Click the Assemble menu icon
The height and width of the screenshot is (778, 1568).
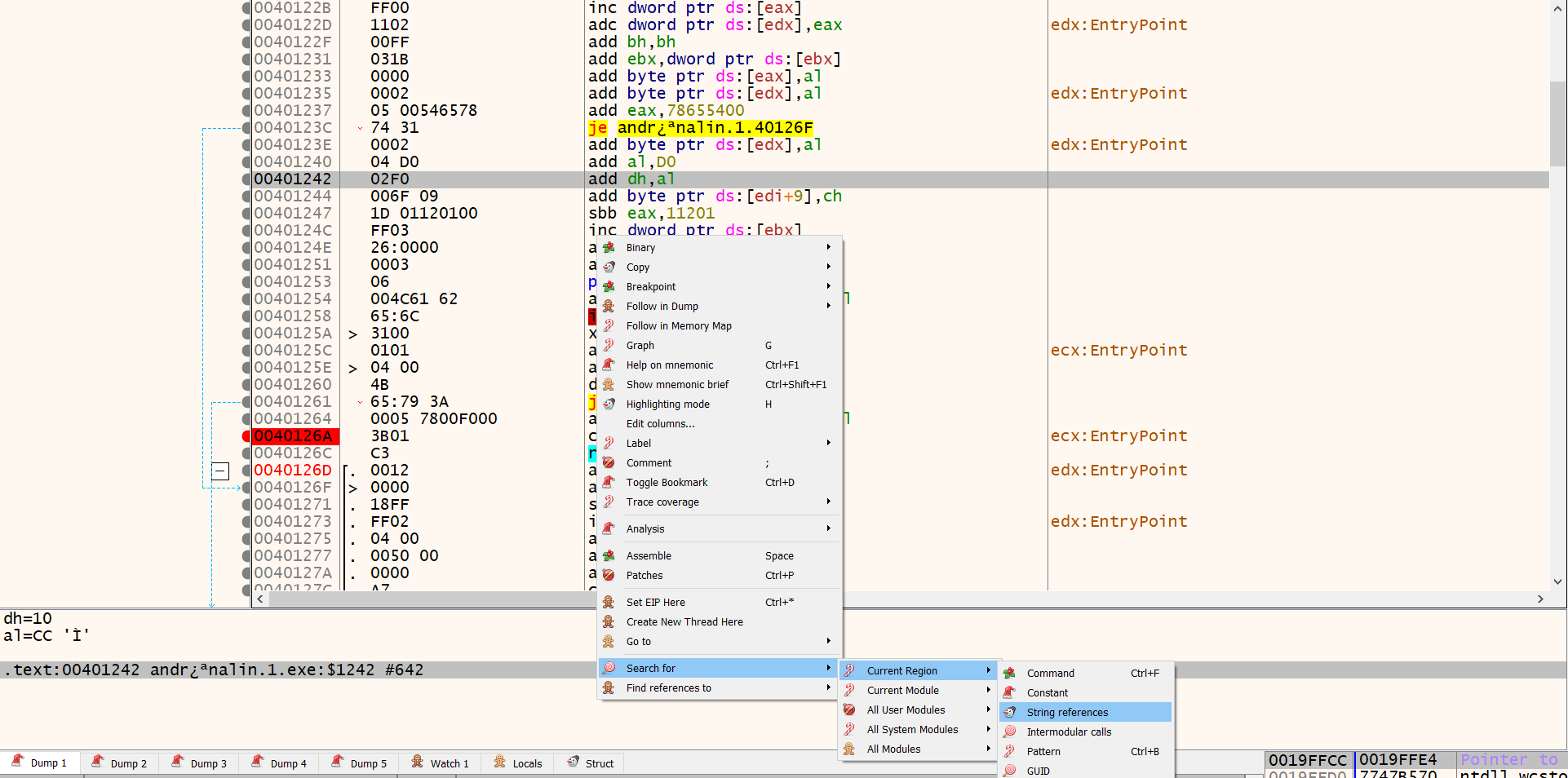point(609,555)
